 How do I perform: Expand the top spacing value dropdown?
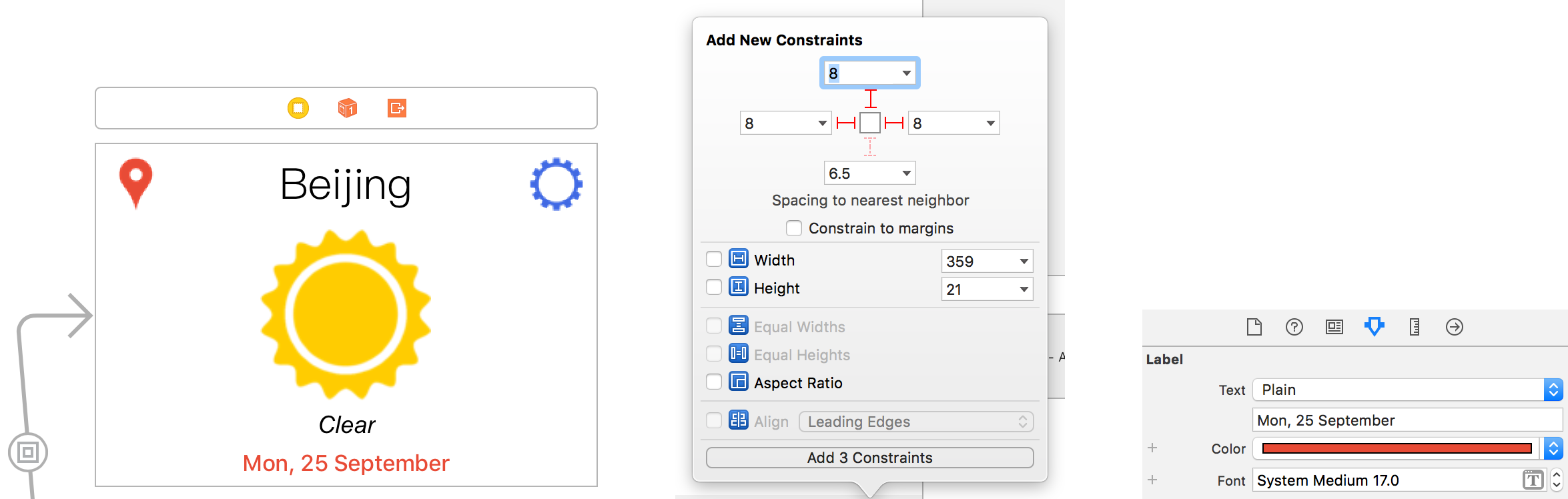click(x=907, y=73)
